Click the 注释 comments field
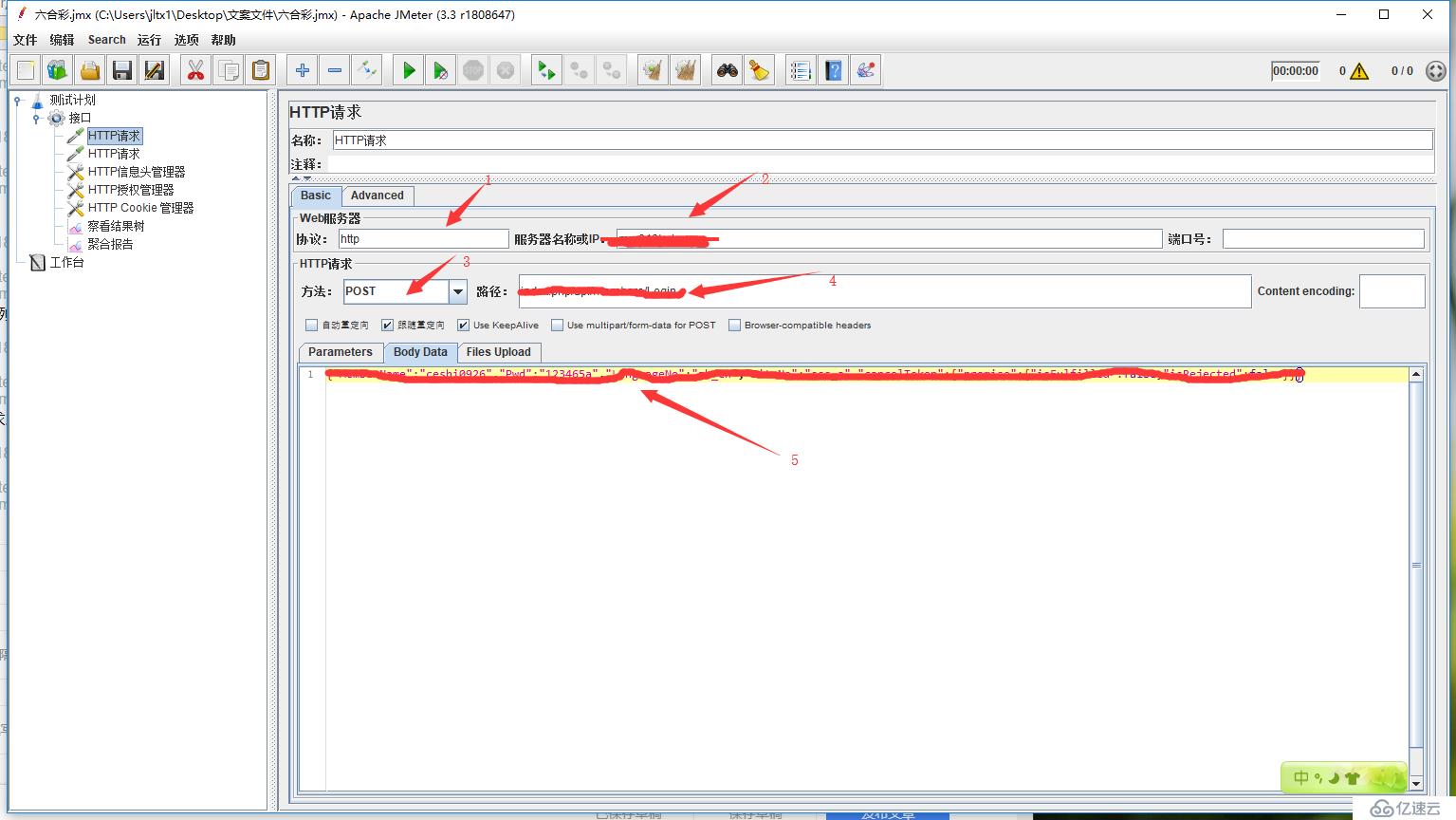This screenshot has width=1456, height=820. coord(880,164)
